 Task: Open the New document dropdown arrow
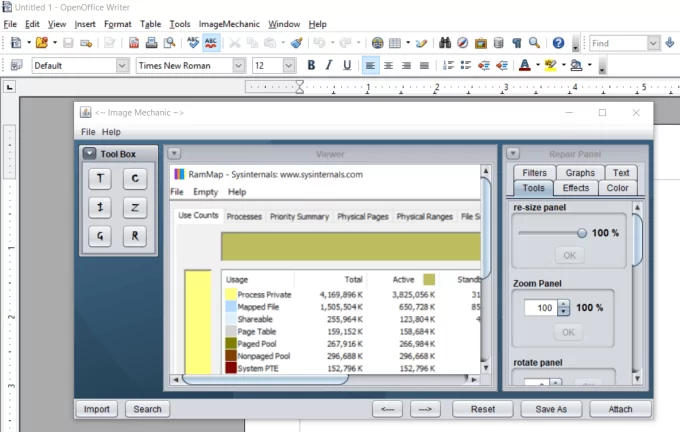[x=29, y=43]
